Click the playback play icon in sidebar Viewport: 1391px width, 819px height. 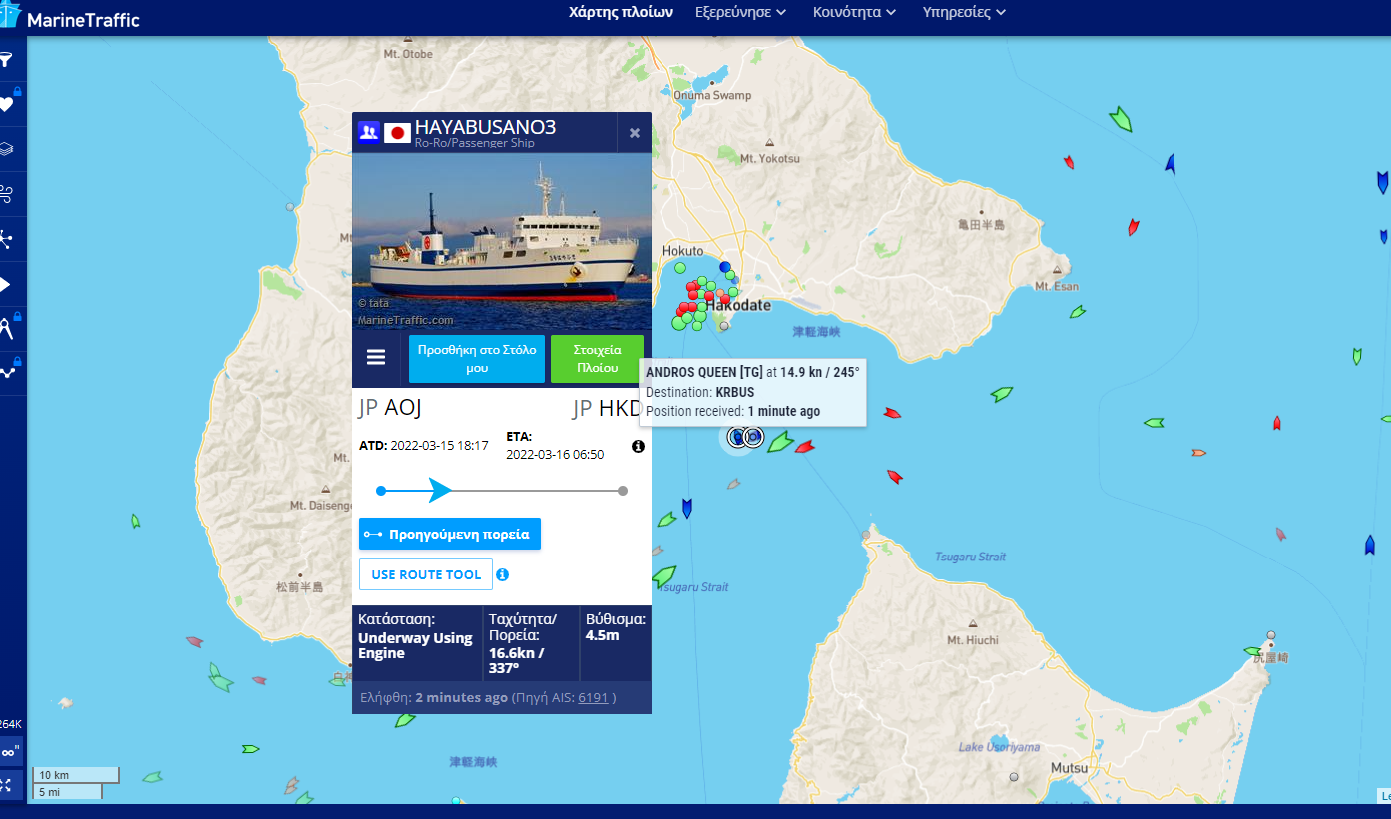6,285
